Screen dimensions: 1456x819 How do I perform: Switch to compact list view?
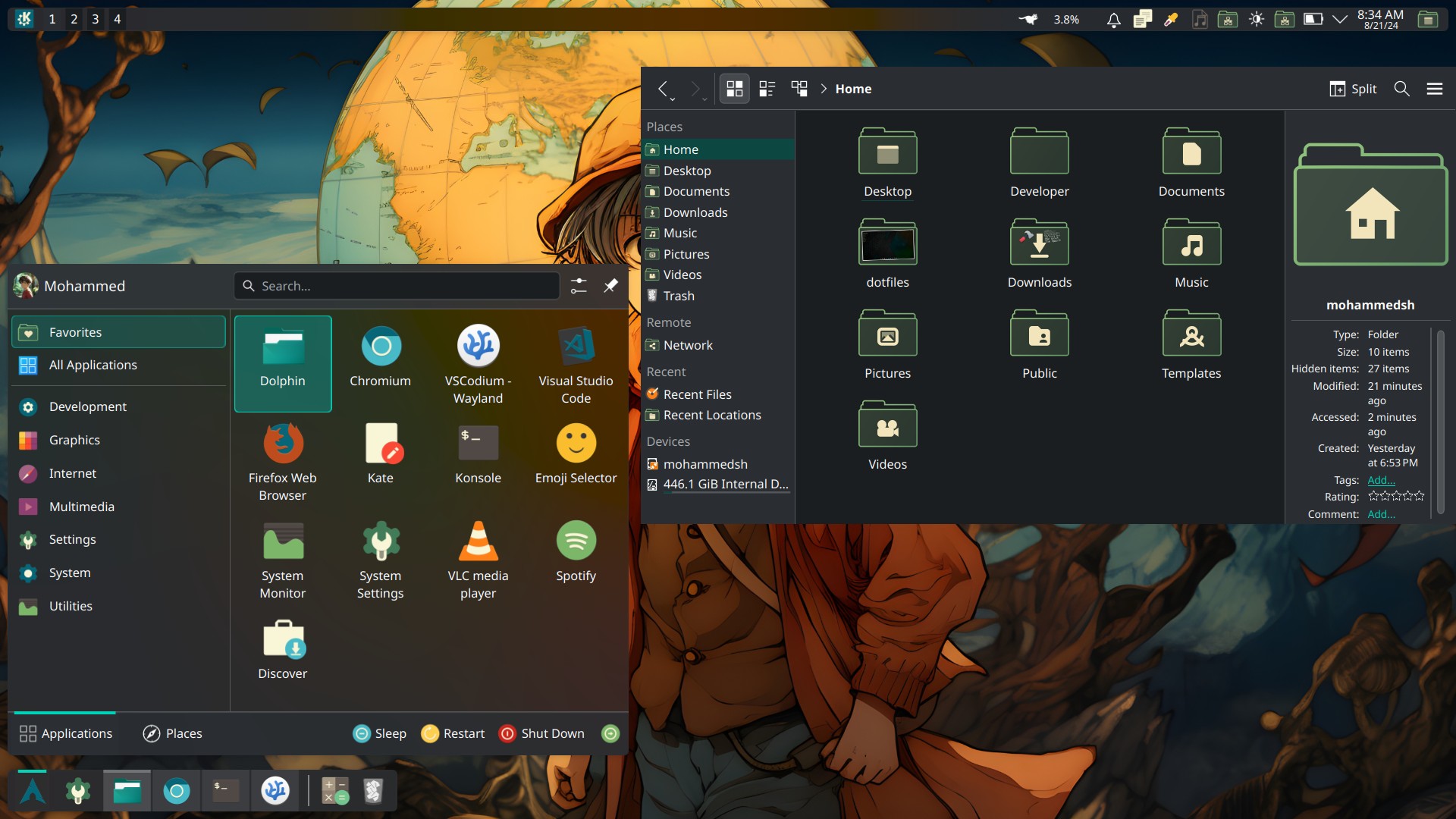point(765,88)
